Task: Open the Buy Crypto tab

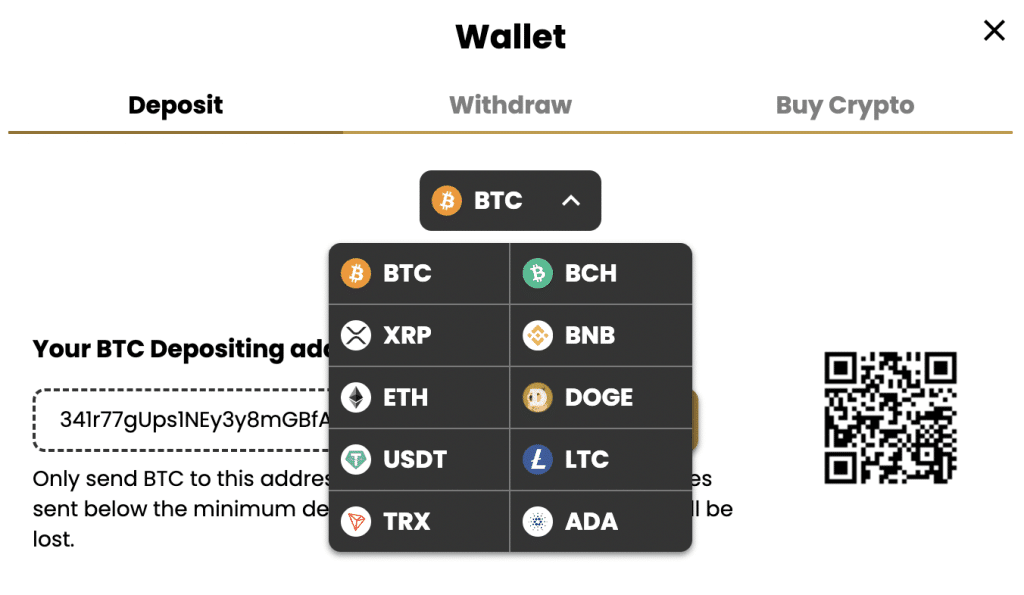Action: point(844,106)
